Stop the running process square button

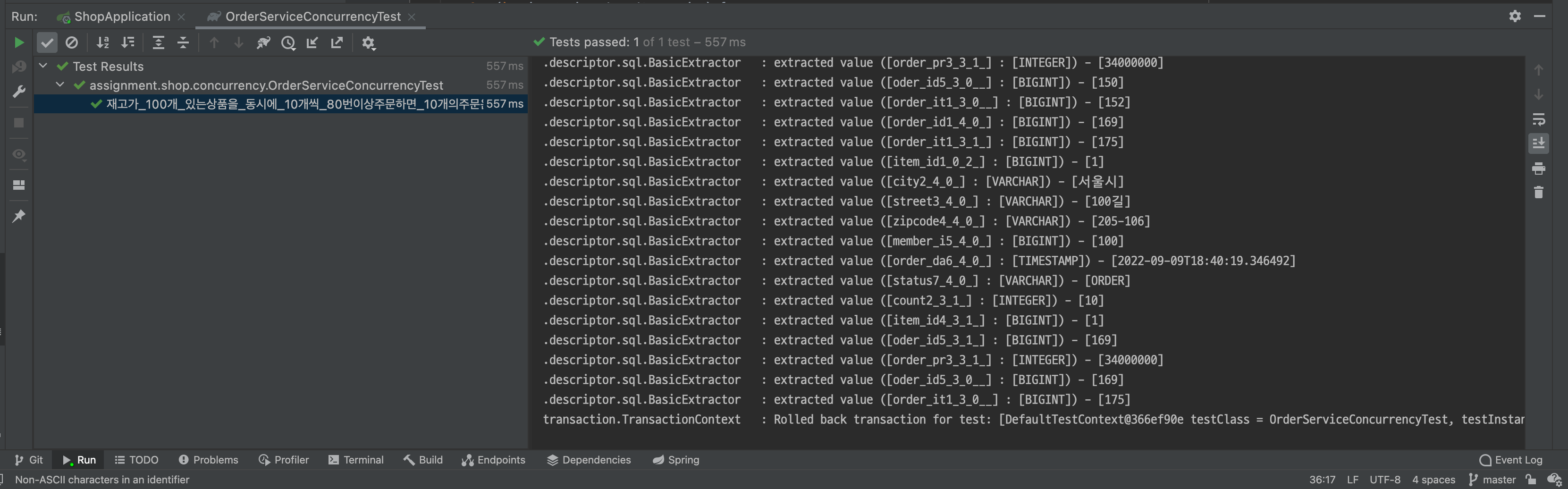(19, 122)
